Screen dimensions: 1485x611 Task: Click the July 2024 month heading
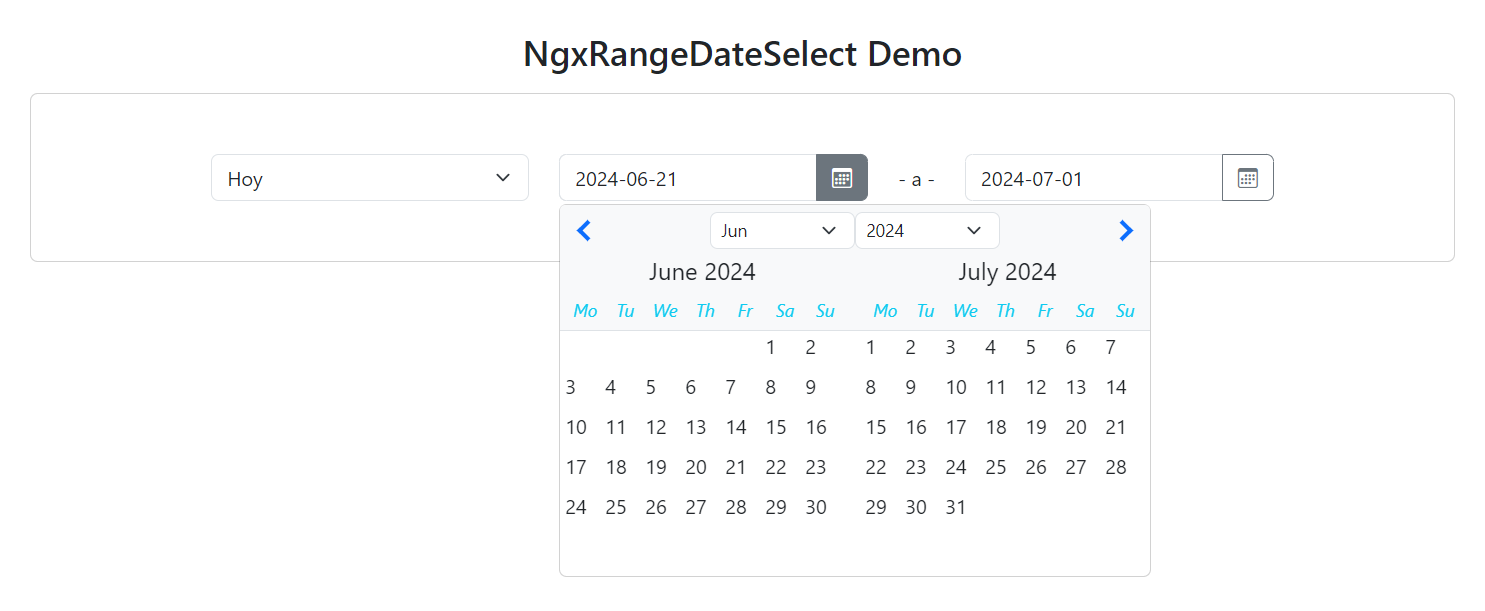1007,272
